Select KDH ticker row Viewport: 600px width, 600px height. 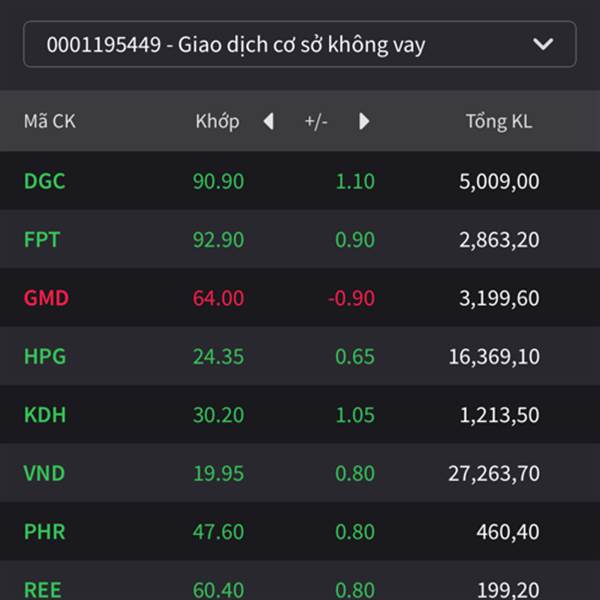click(300, 414)
